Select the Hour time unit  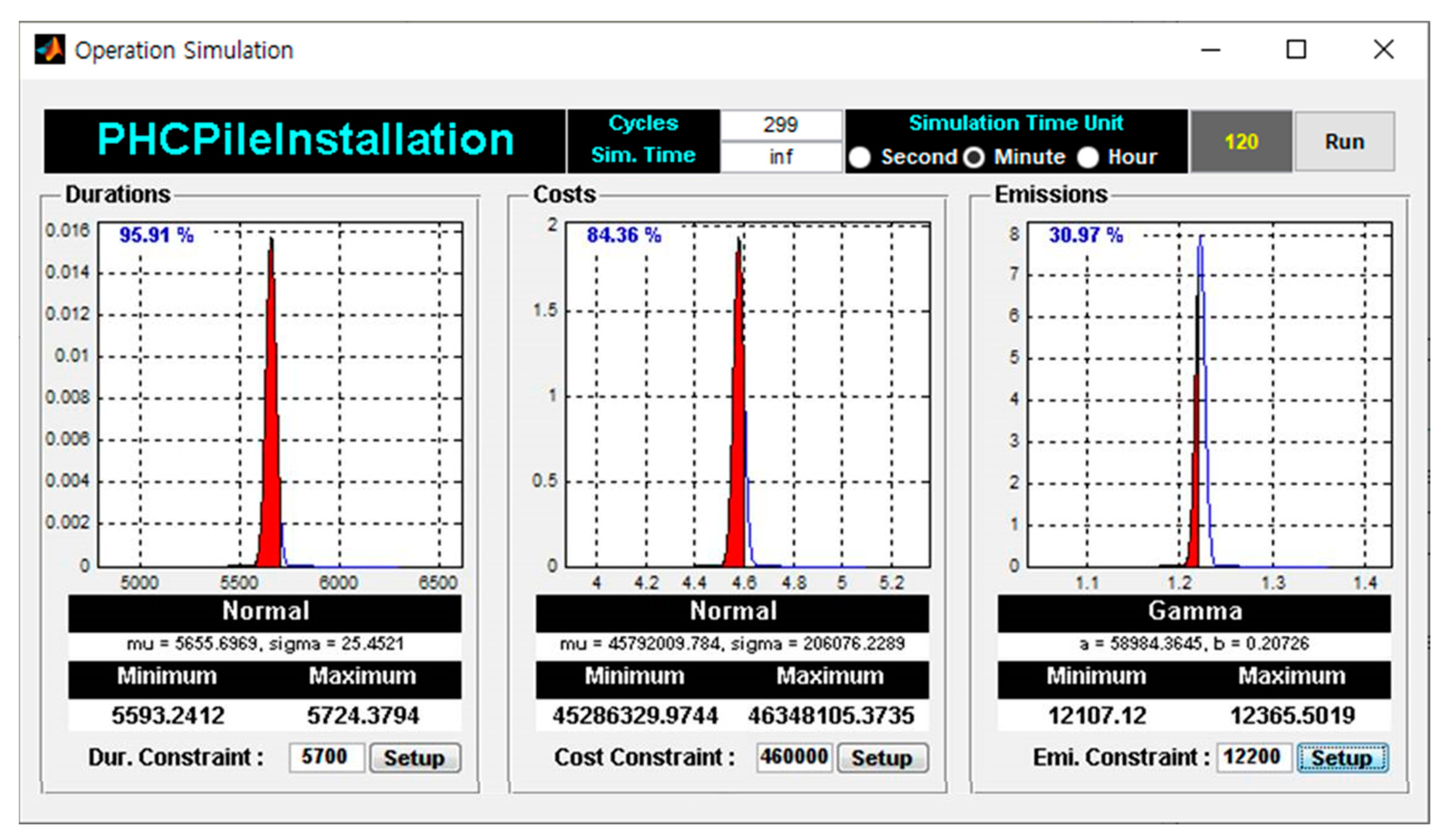tap(1088, 157)
